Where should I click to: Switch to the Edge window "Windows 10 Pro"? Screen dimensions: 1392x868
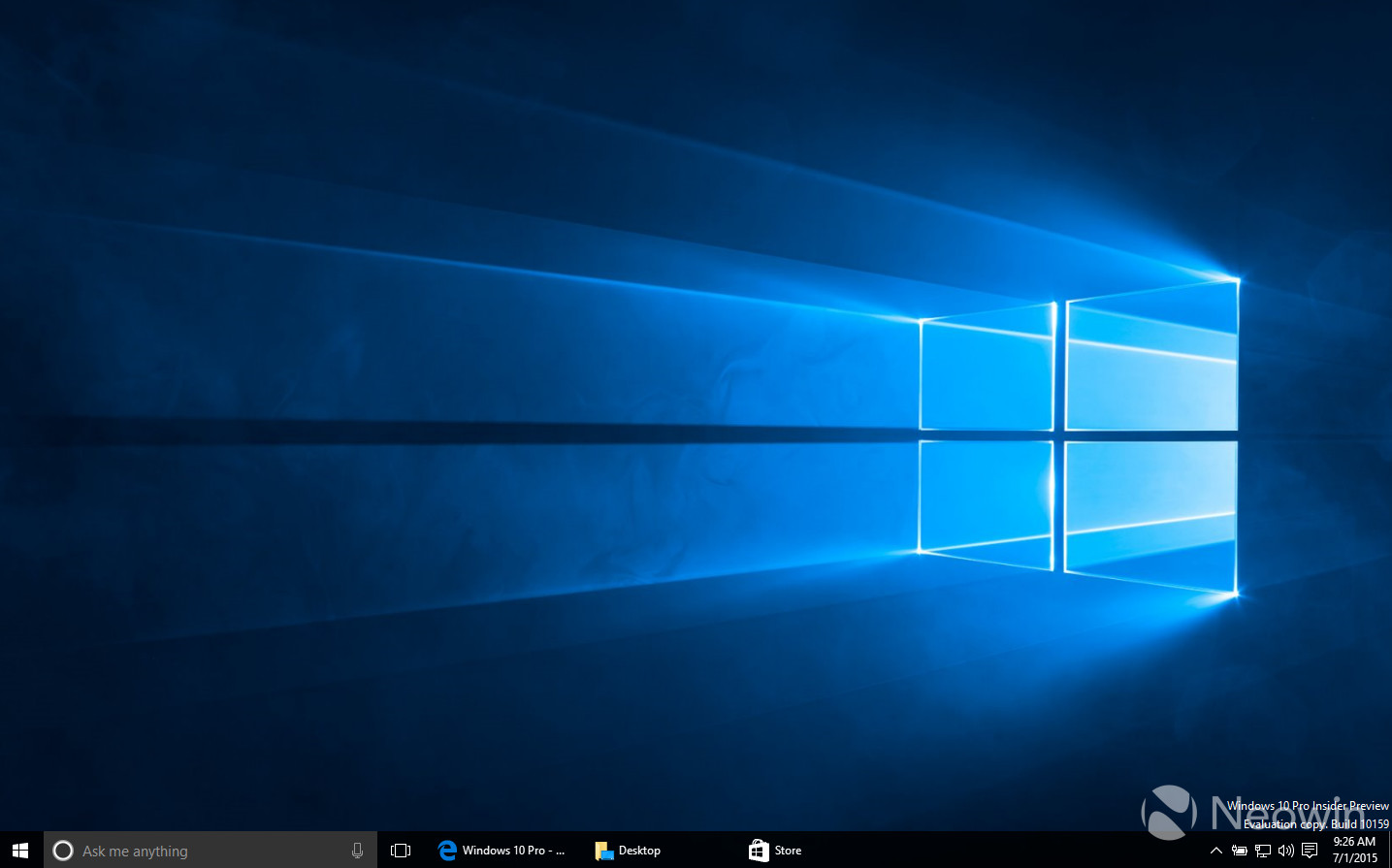click(502, 851)
